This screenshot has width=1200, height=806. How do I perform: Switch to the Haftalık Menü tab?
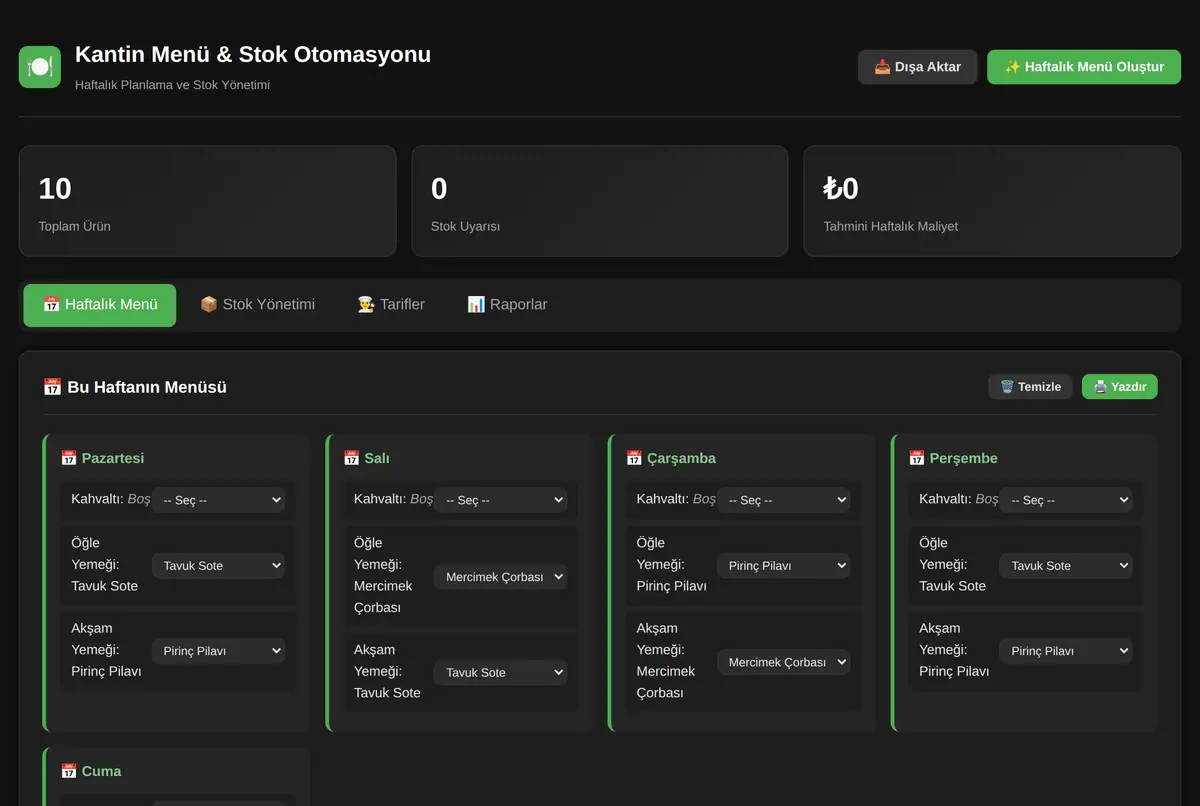(100, 305)
